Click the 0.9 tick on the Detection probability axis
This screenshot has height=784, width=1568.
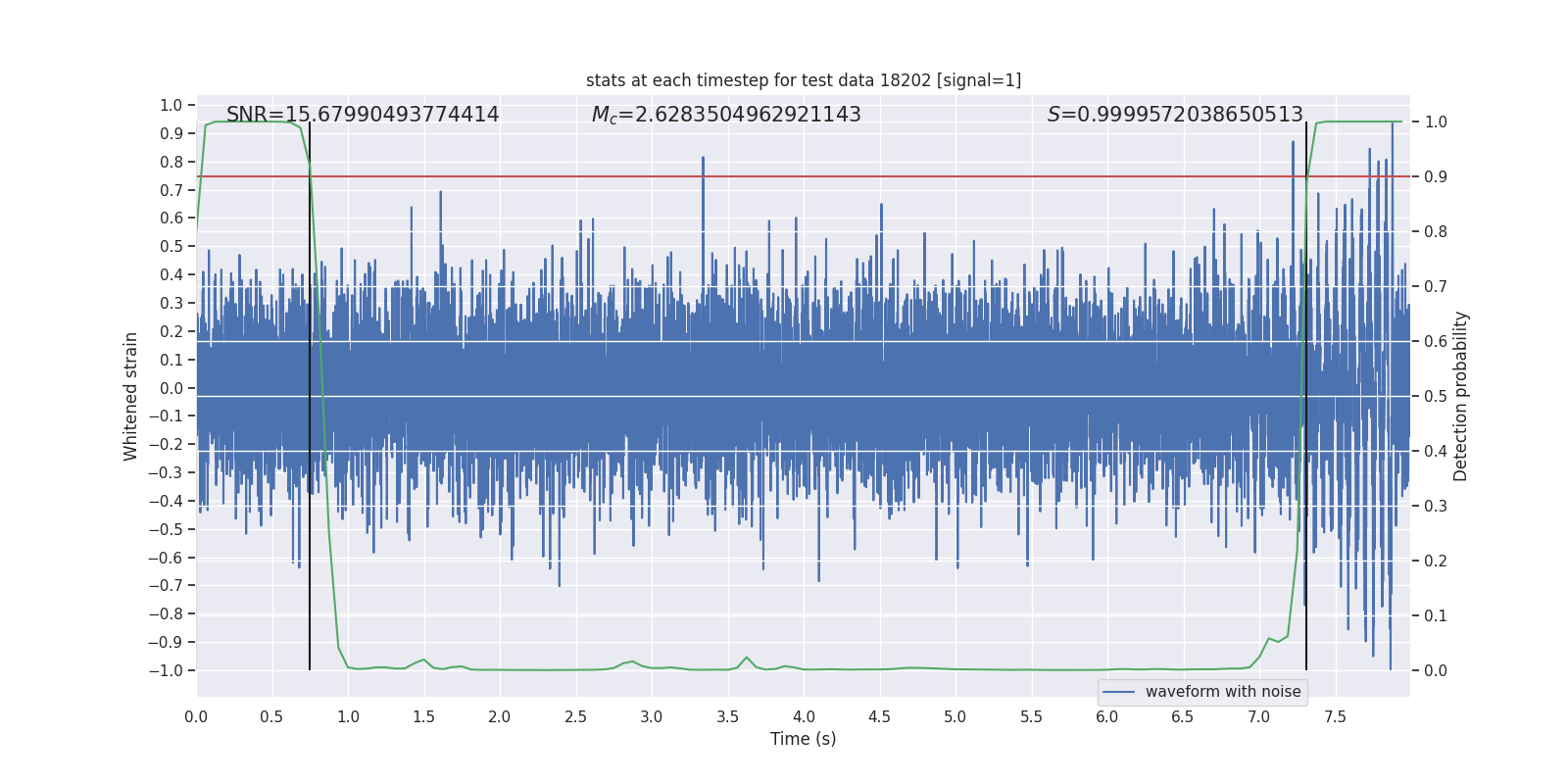pyautogui.click(x=1436, y=177)
